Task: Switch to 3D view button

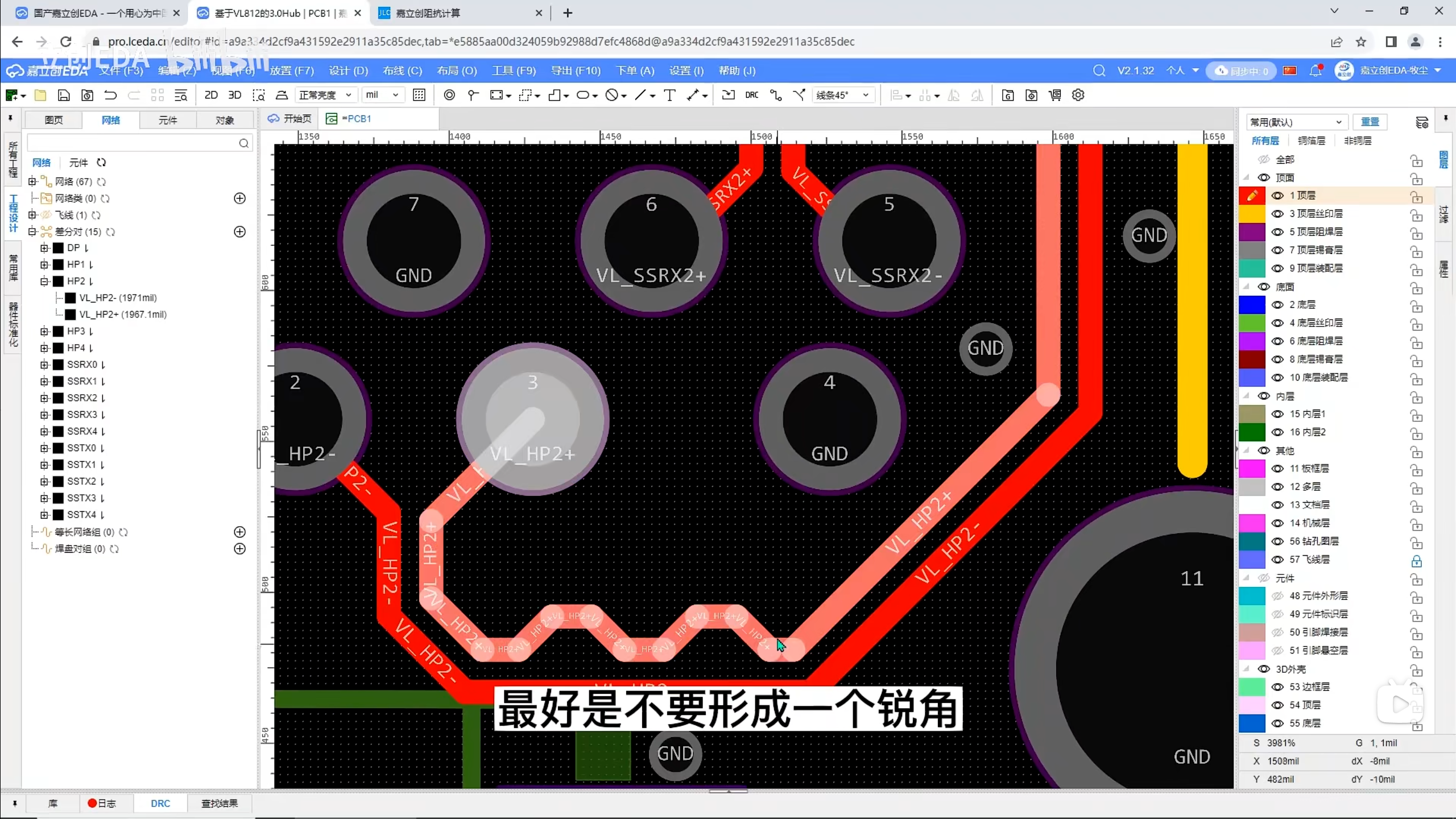Action: coord(234,95)
